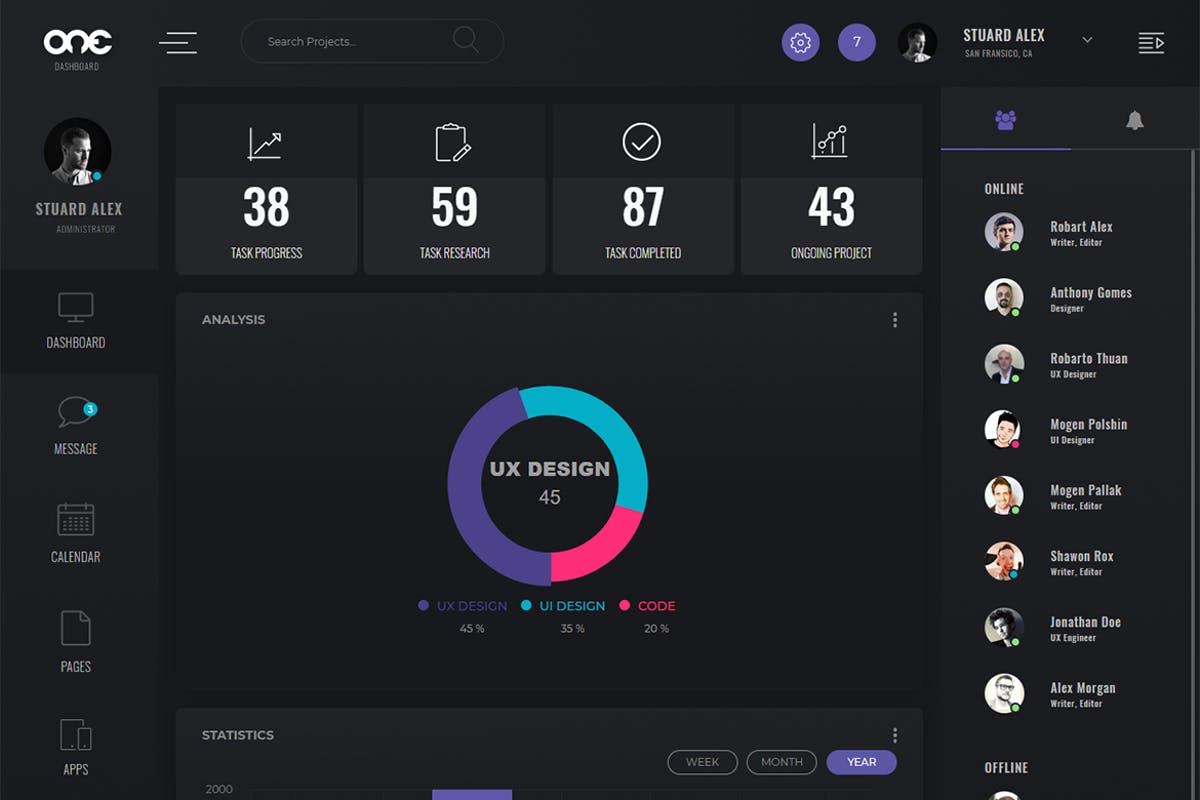This screenshot has width=1200, height=800.
Task: Switch to the bell notifications tab
Action: coord(1134,118)
